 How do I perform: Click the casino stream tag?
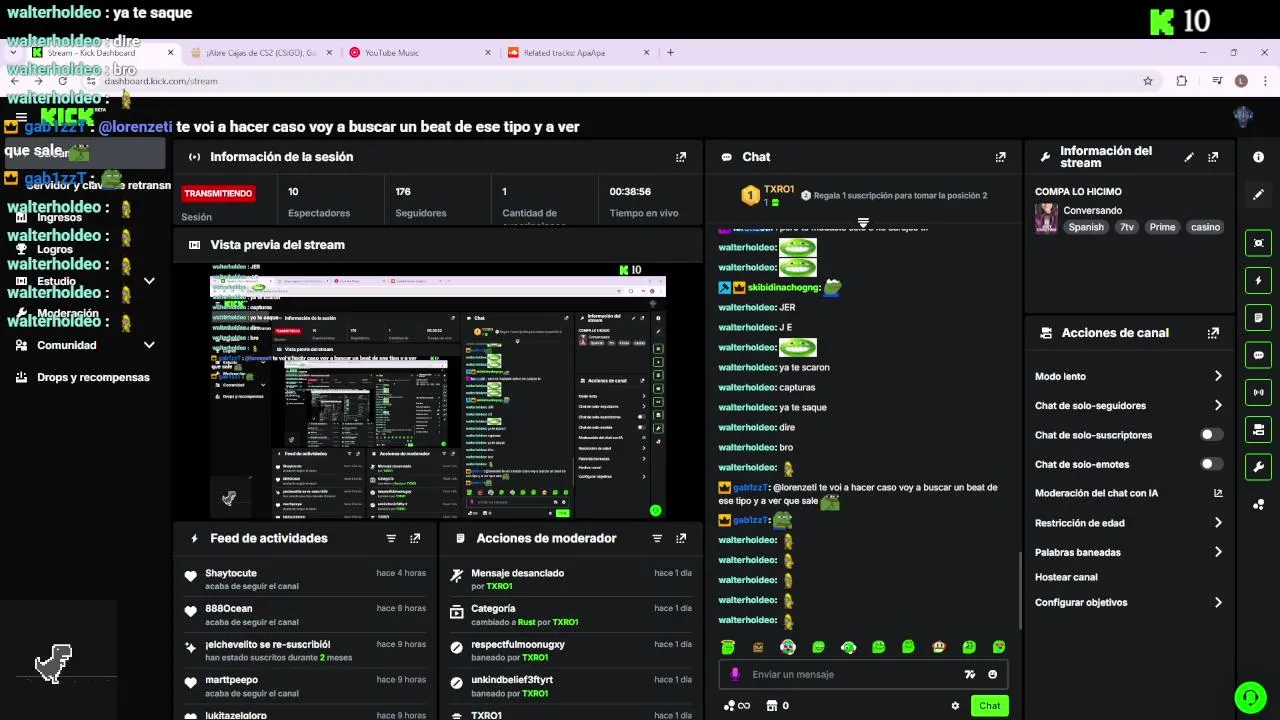1205,227
